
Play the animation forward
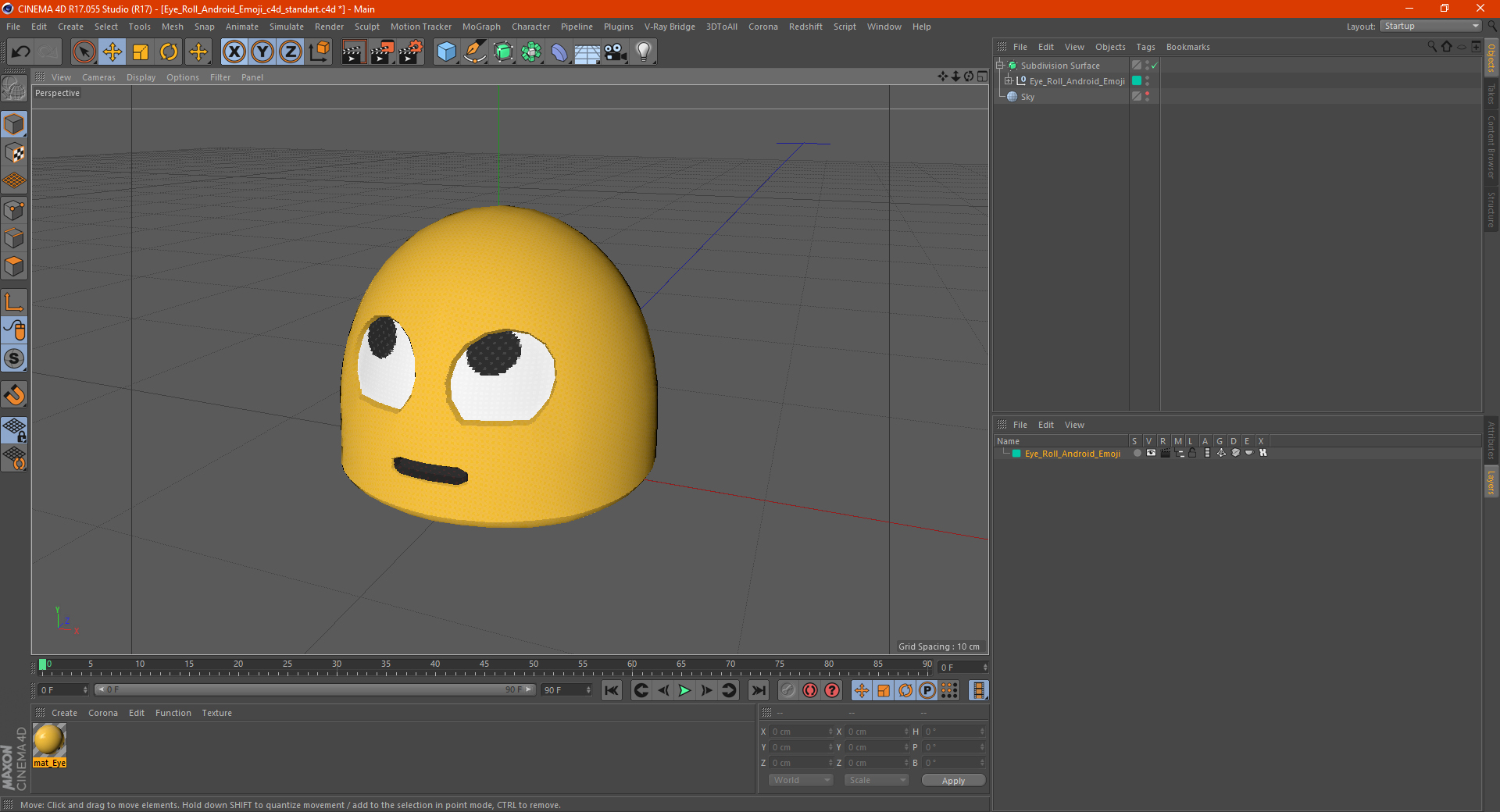pos(684,690)
